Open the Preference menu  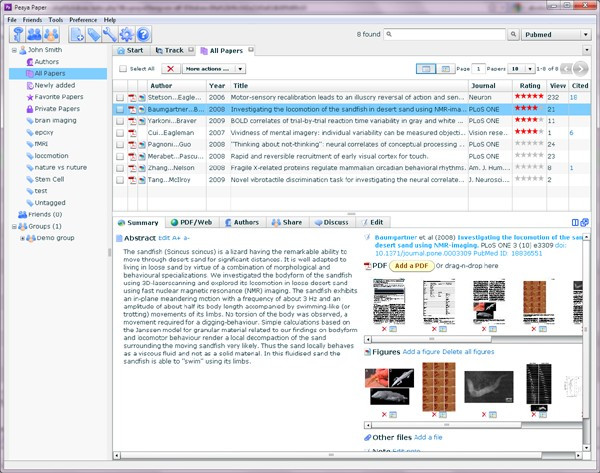[x=83, y=20]
